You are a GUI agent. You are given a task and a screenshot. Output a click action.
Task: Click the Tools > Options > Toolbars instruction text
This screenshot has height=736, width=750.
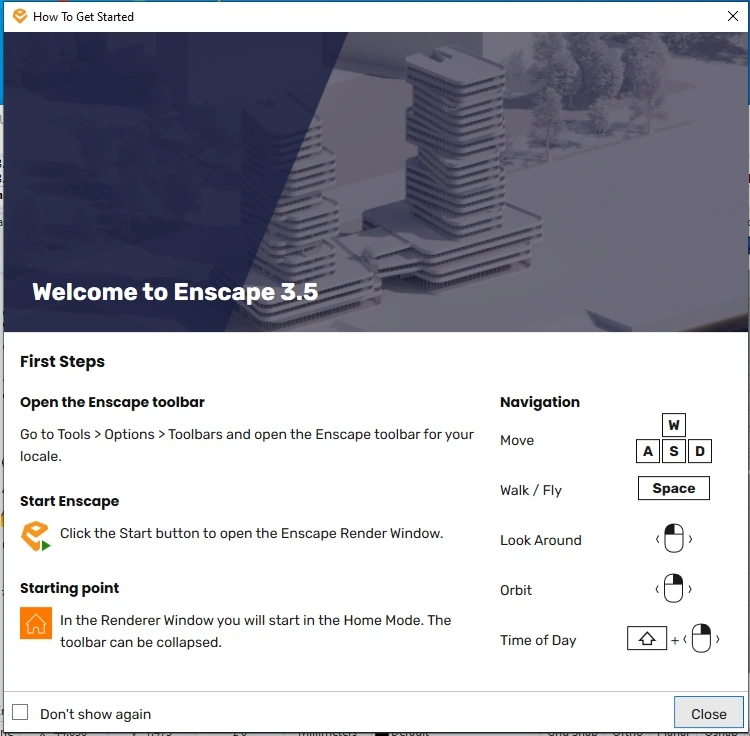(247, 445)
